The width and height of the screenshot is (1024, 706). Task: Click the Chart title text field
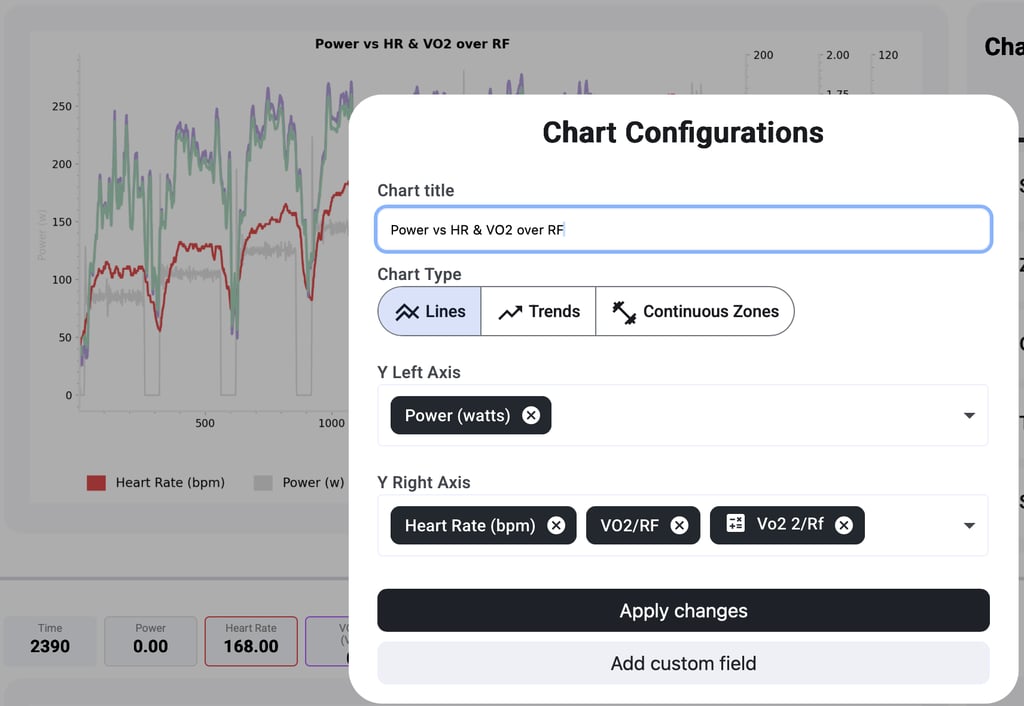tap(683, 229)
